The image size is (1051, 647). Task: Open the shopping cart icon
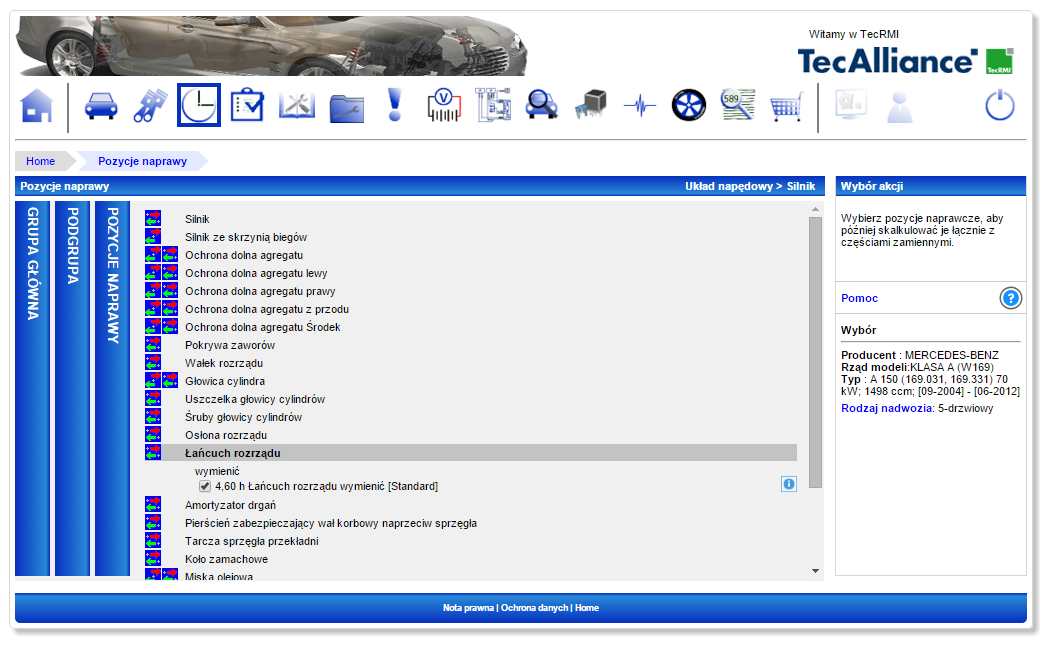point(786,106)
